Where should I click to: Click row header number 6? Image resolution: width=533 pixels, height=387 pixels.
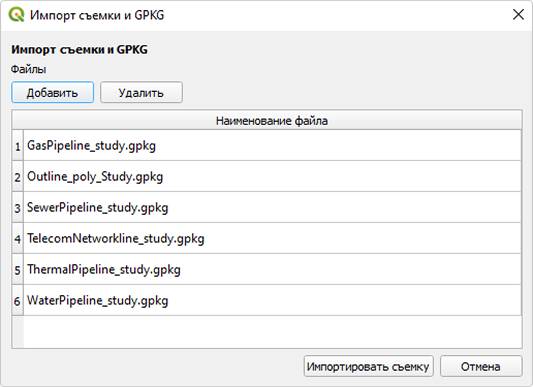point(18,300)
